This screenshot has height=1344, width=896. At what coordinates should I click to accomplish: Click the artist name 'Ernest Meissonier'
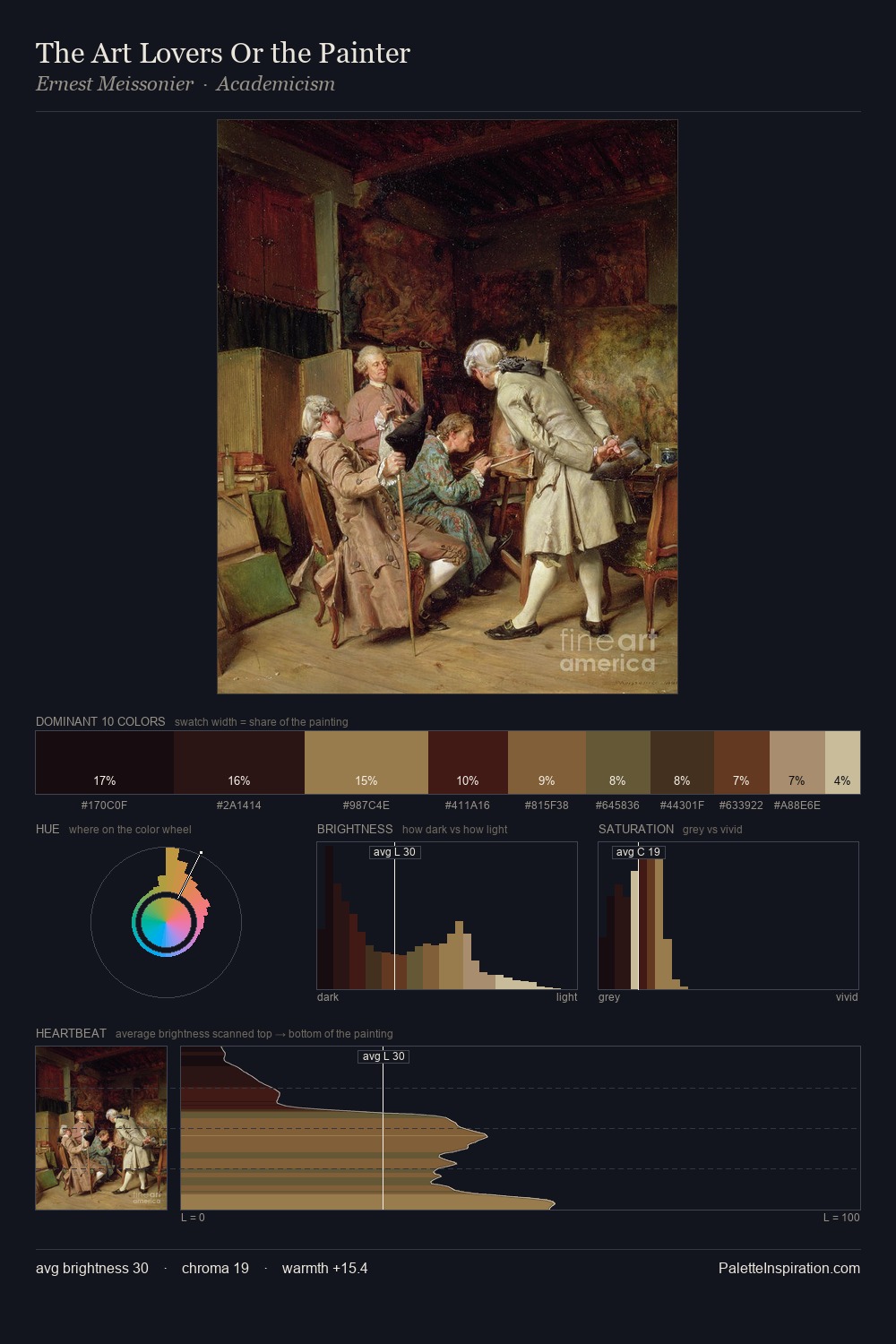point(115,84)
